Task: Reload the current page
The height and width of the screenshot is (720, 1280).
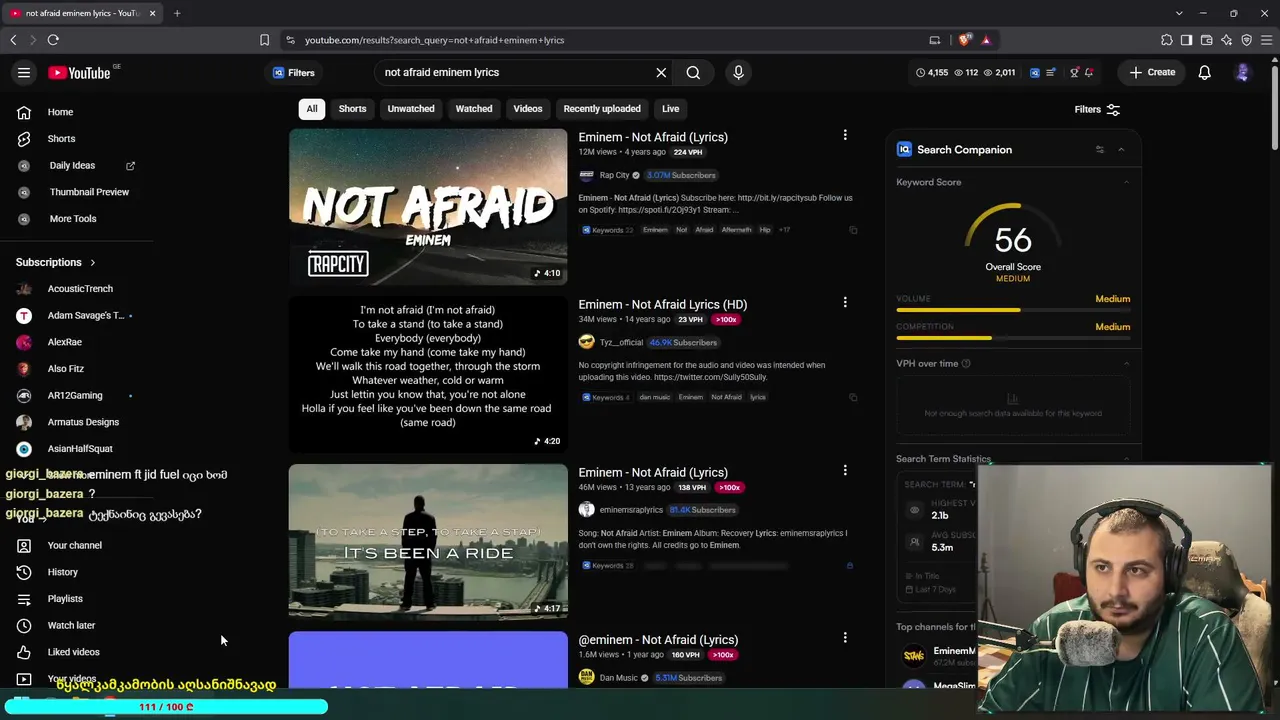Action: [53, 40]
